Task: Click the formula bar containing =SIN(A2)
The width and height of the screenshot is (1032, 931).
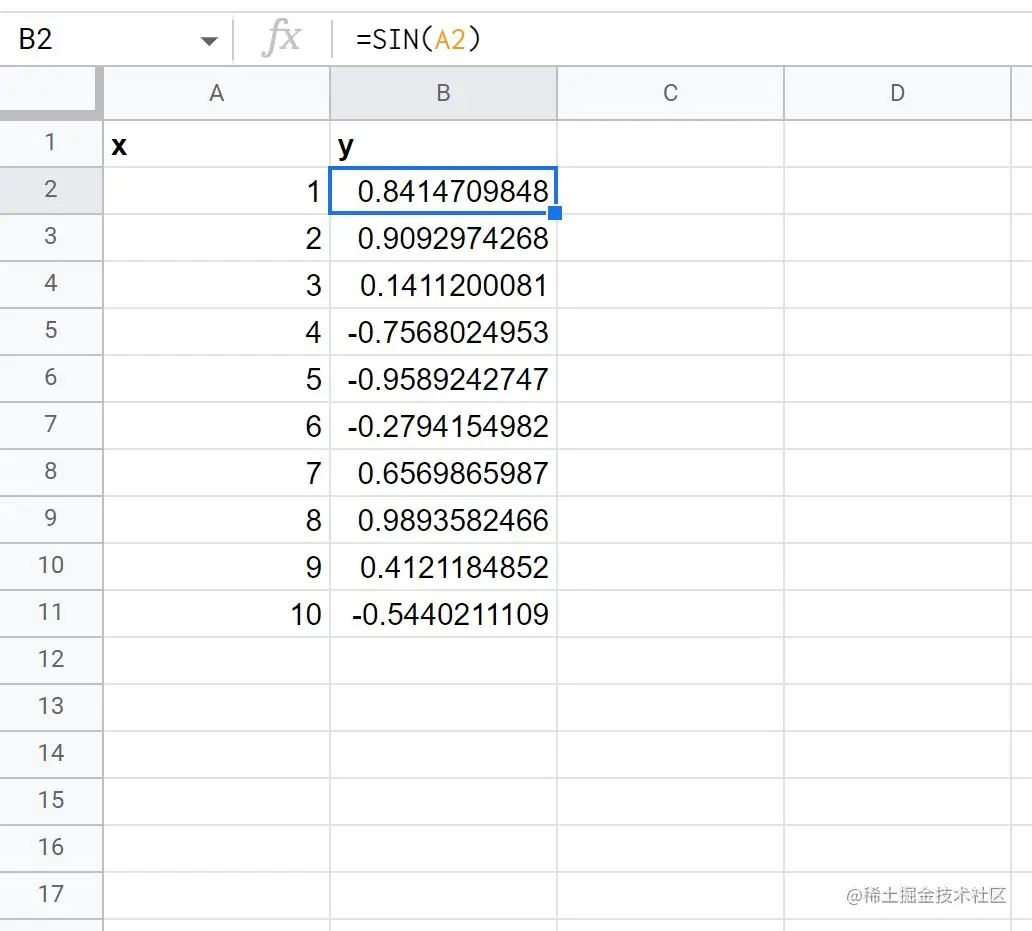Action: (x=682, y=39)
